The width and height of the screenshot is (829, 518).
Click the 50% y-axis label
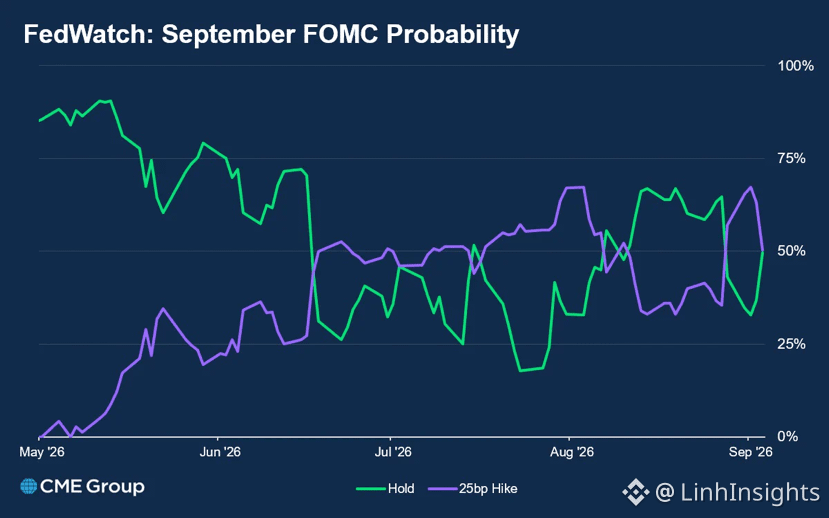(791, 251)
